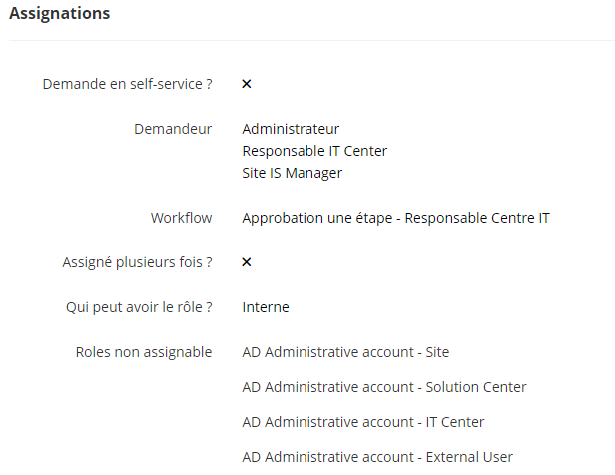Click the X mark beside Assigné plusieurs fois
Image resolution: width=615 pixels, height=475 pixels.
click(x=247, y=262)
